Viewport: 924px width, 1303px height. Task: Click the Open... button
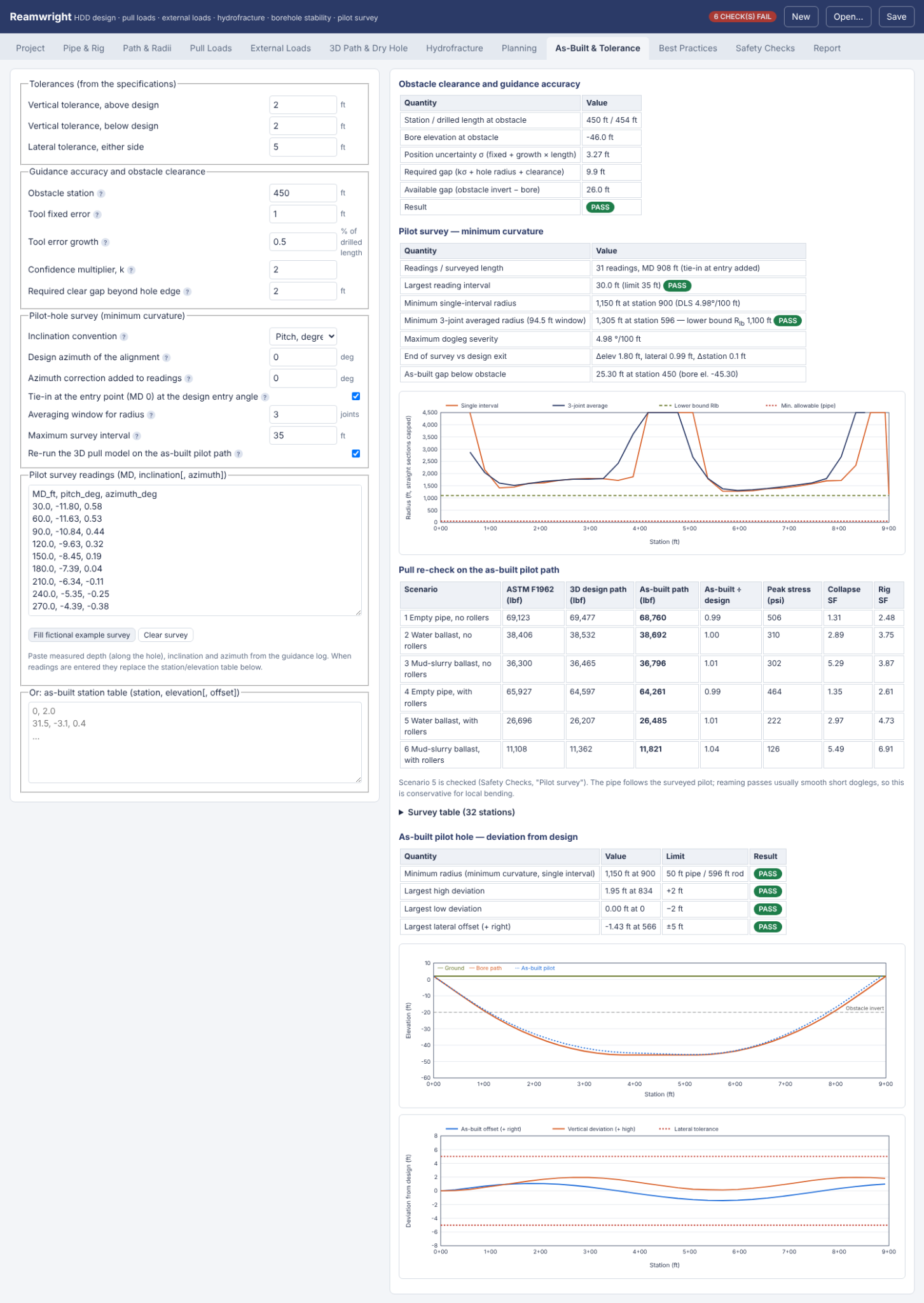pyautogui.click(x=848, y=17)
